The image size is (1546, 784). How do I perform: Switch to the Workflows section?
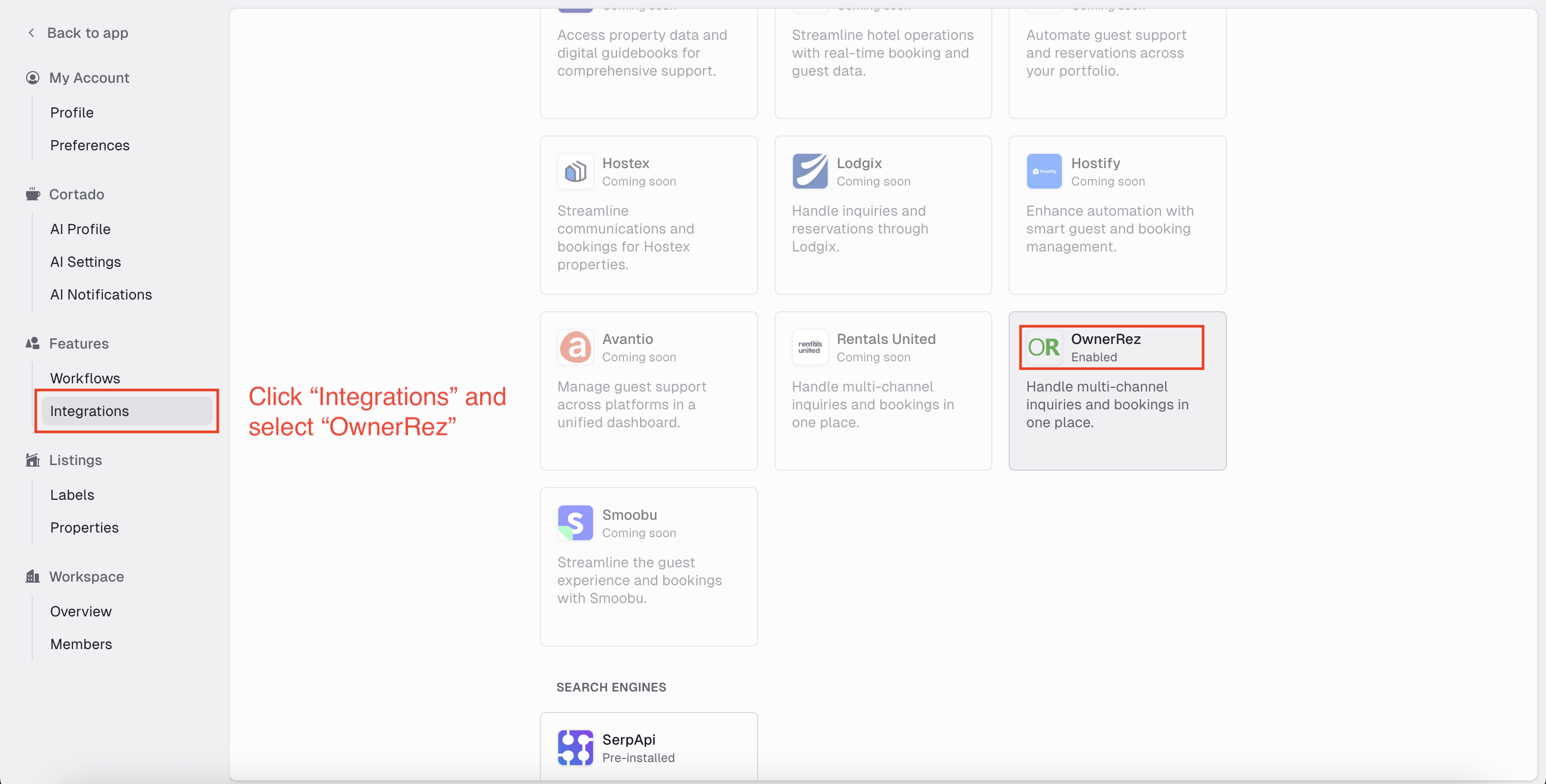pyautogui.click(x=85, y=378)
